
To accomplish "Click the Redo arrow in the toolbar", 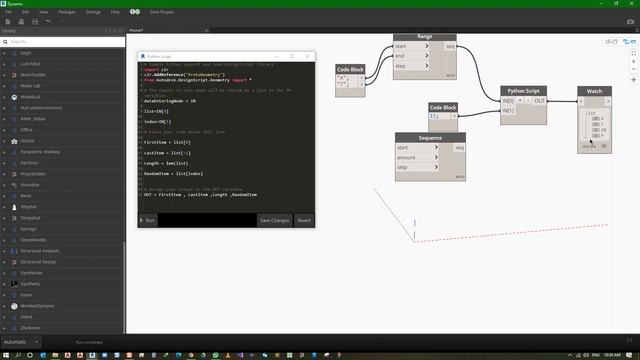I will pos(62,21).
